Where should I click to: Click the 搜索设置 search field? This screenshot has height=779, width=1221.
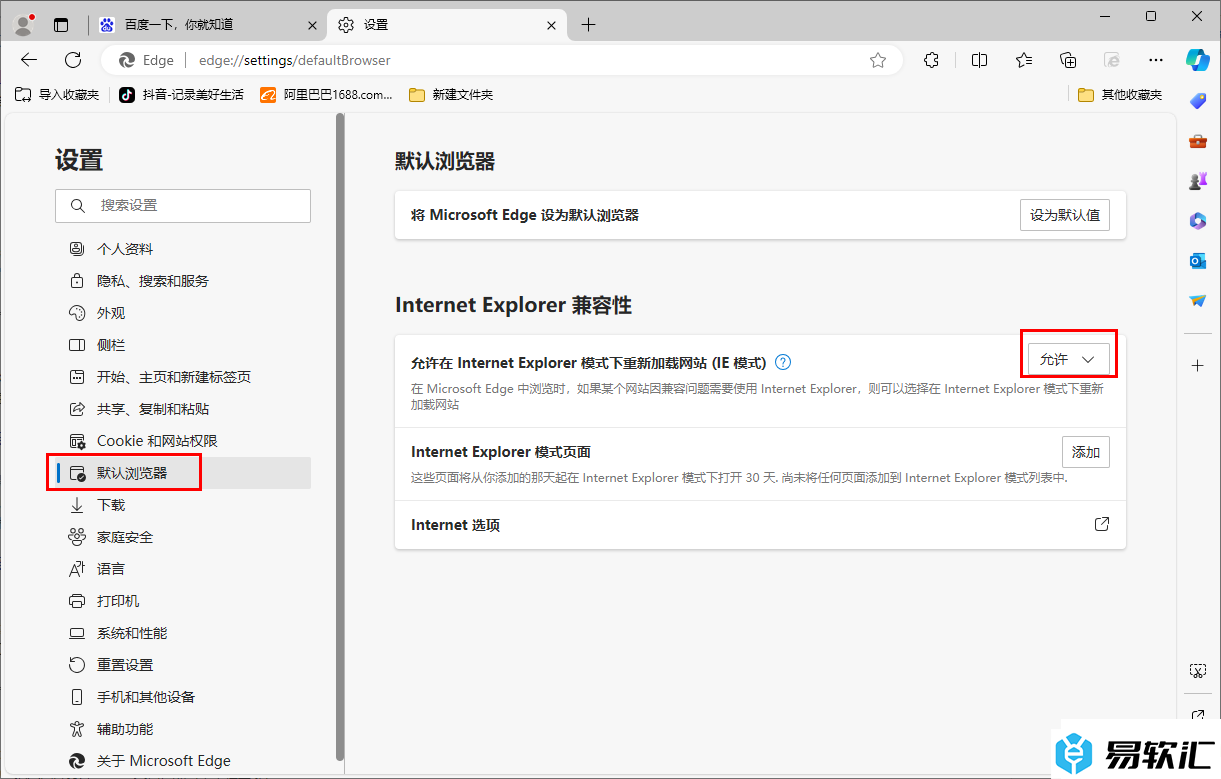183,205
